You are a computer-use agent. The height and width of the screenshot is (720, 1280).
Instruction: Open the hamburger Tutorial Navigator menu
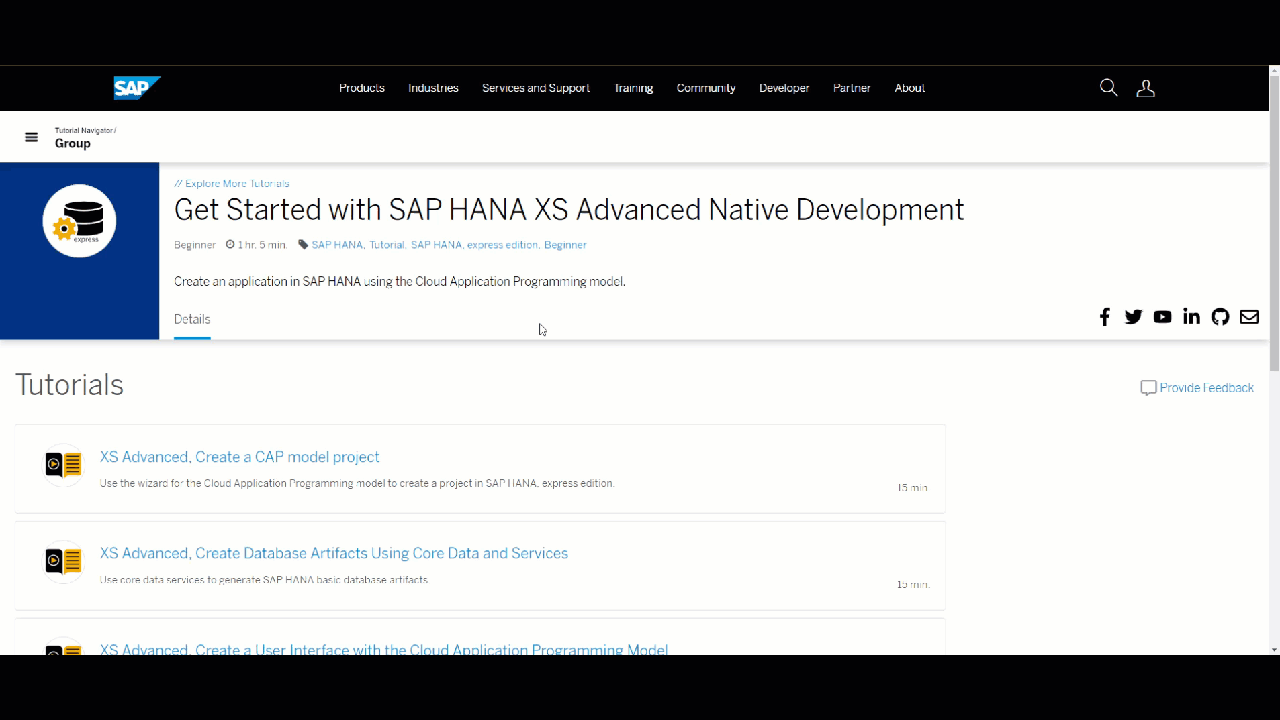pos(32,138)
